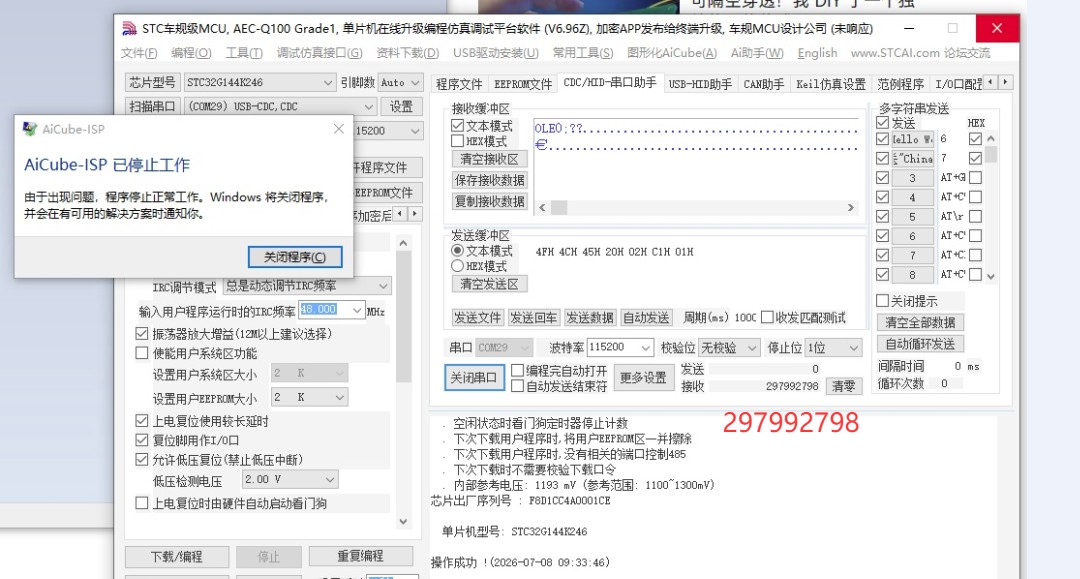Enable 收发匹配测试 checkbox
The image size is (1080, 579).
pos(767,317)
